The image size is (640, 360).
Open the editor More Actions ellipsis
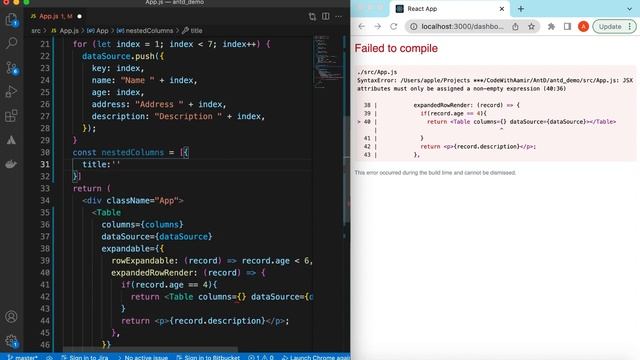339,16
